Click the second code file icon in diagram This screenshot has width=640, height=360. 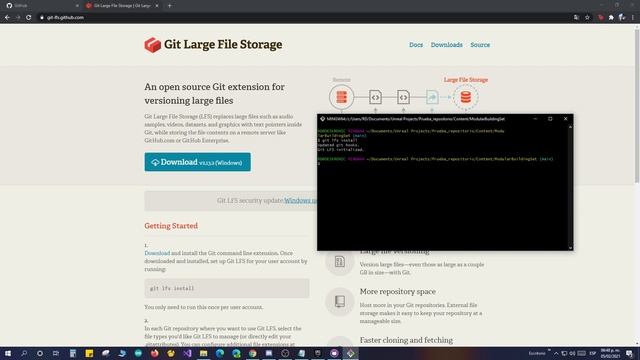[403, 97]
